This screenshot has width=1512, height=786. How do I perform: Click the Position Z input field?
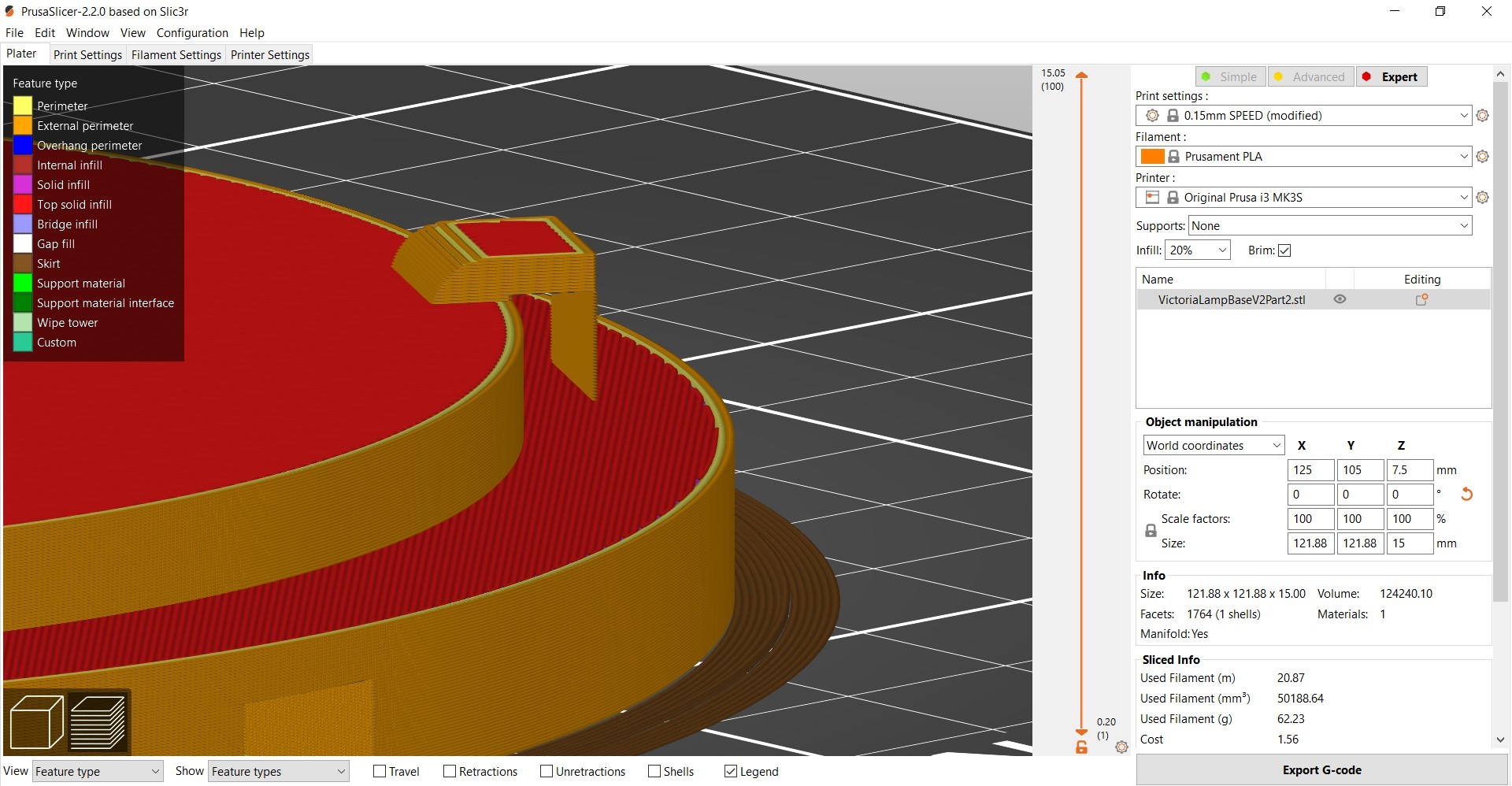pyautogui.click(x=1409, y=470)
